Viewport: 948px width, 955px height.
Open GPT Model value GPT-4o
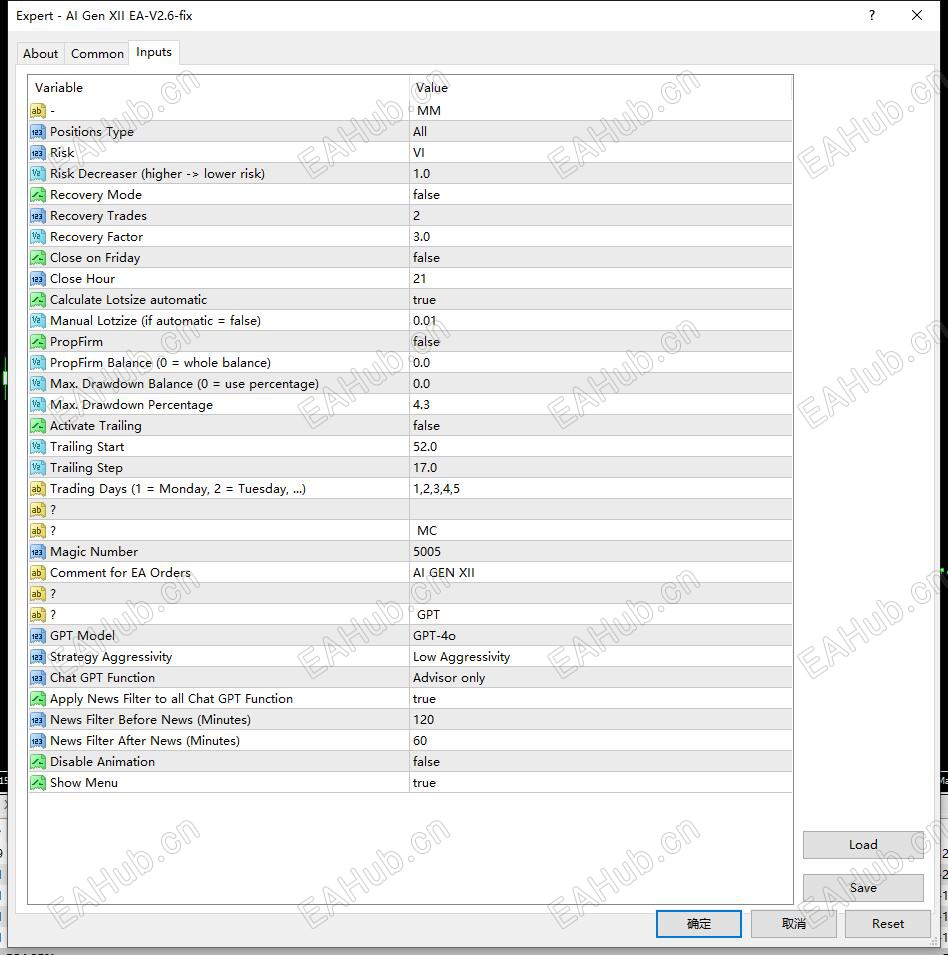coord(601,636)
